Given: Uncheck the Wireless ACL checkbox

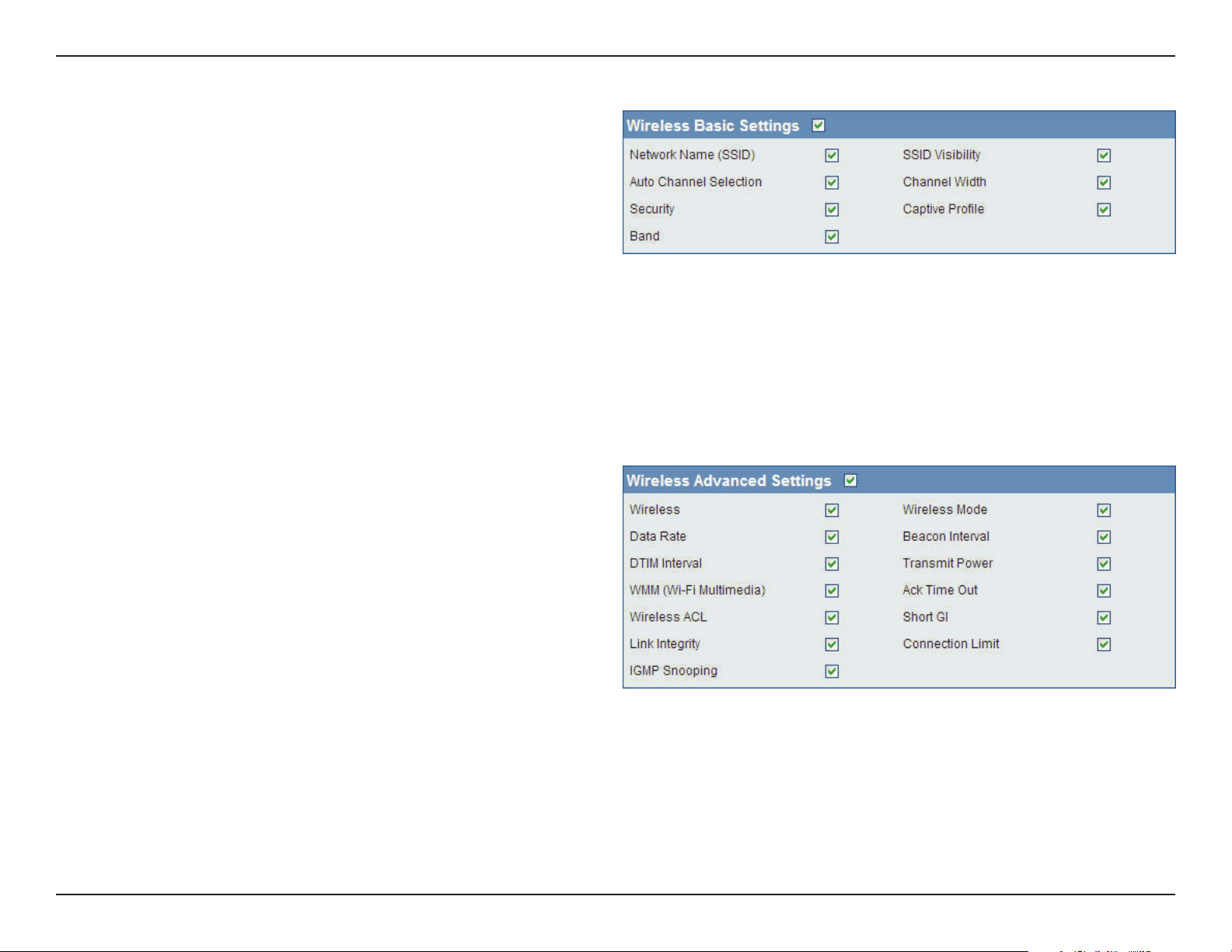Looking at the screenshot, I should tap(832, 618).
